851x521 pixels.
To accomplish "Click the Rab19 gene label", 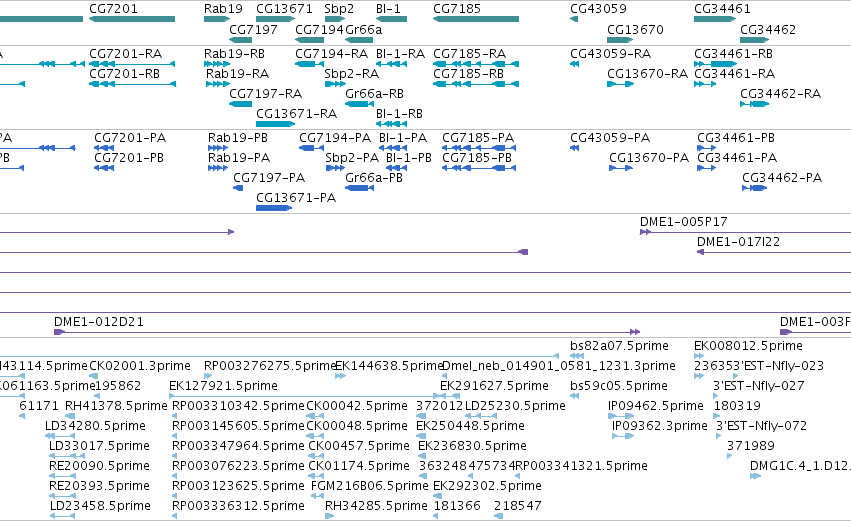I will pos(223,9).
